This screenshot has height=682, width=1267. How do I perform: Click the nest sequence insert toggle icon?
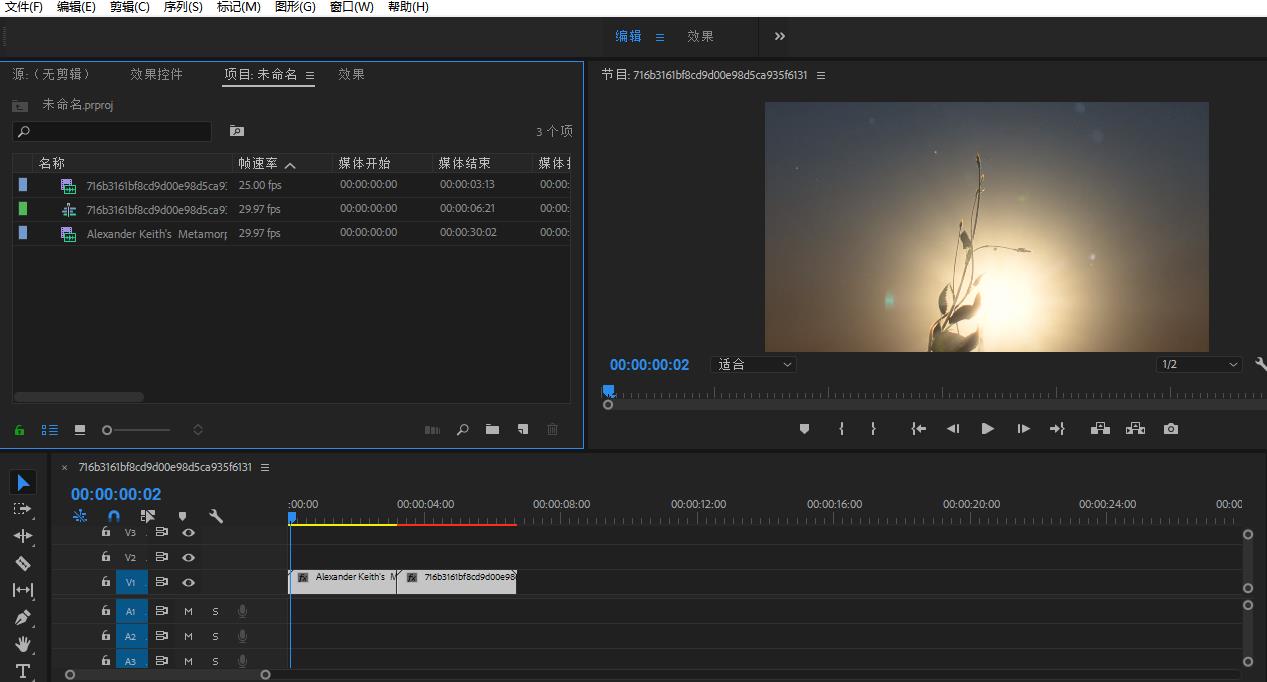(80, 517)
